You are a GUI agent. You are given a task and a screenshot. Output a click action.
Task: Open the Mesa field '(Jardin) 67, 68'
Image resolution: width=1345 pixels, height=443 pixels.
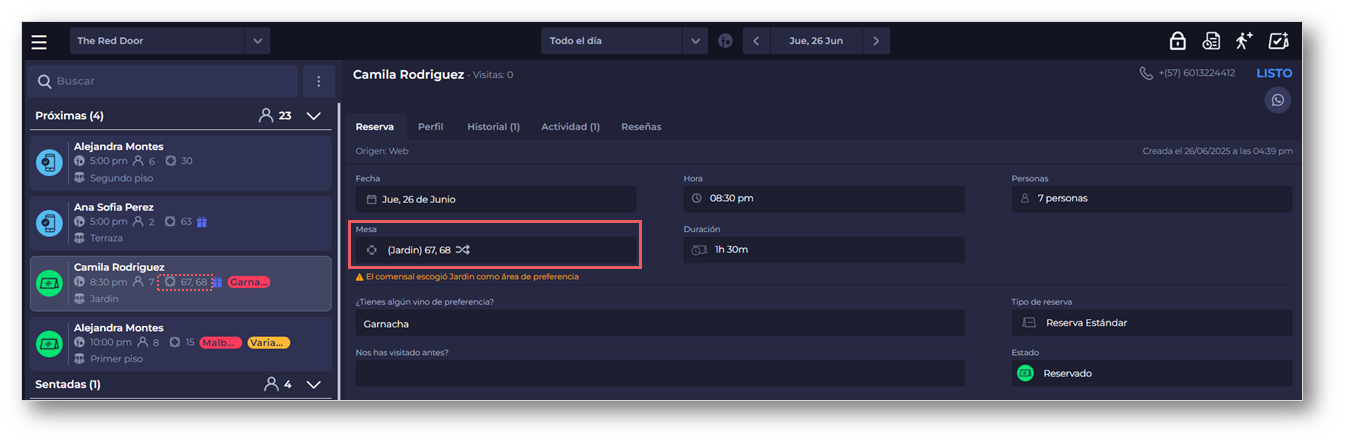pyautogui.click(x=496, y=250)
